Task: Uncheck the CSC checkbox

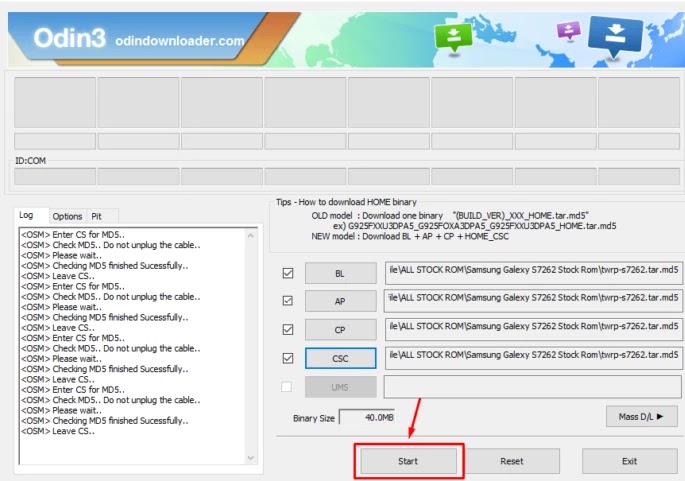Action: (x=288, y=358)
